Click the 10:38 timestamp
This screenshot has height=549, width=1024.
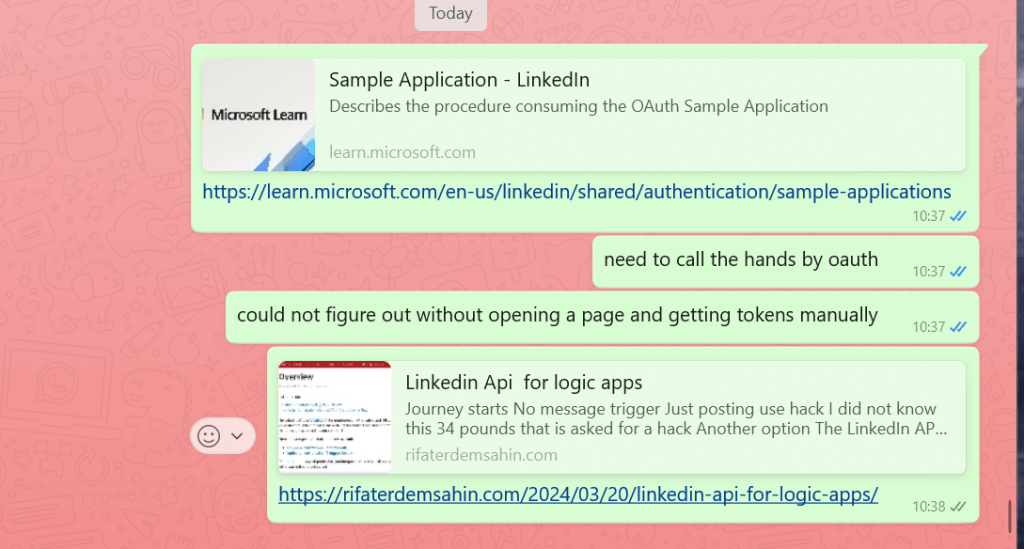[x=929, y=507]
